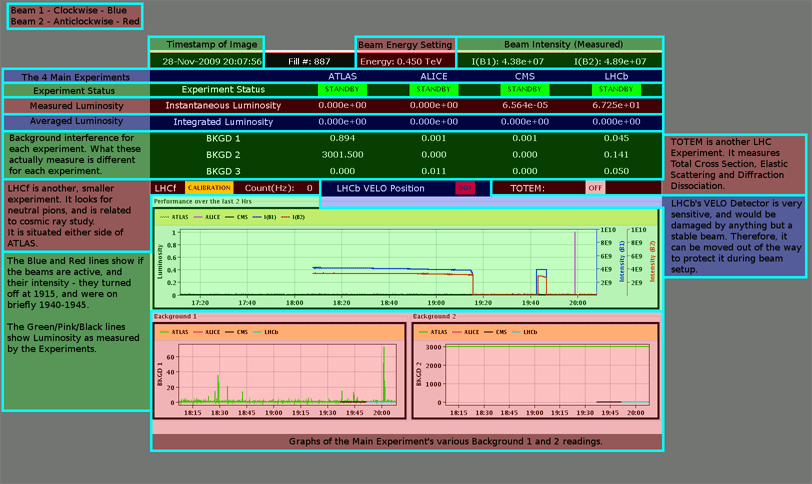Click the ATLAS STANDBY status indicator

coord(342,90)
